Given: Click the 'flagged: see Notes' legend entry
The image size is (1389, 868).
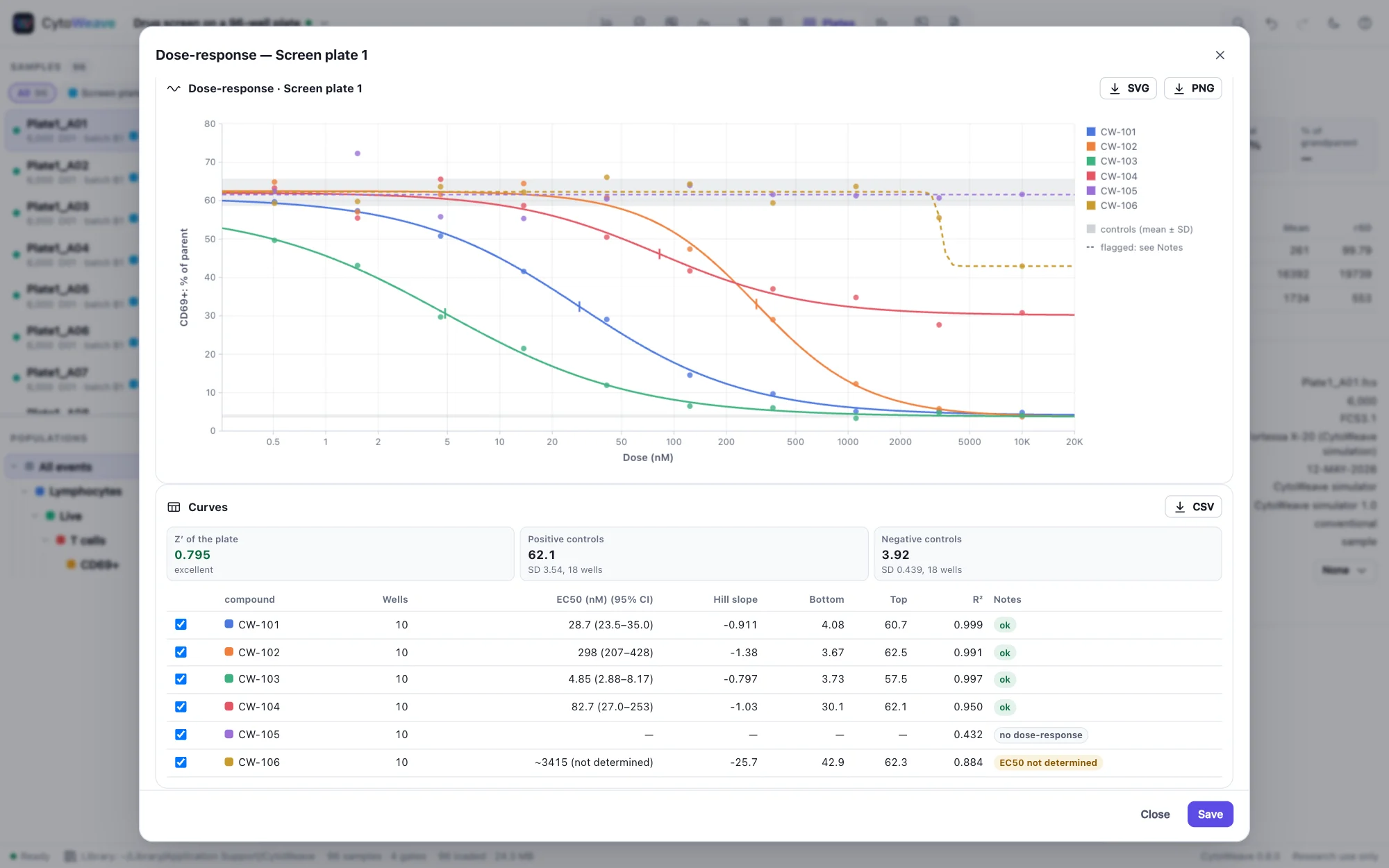Looking at the screenshot, I should pyautogui.click(x=1134, y=247).
